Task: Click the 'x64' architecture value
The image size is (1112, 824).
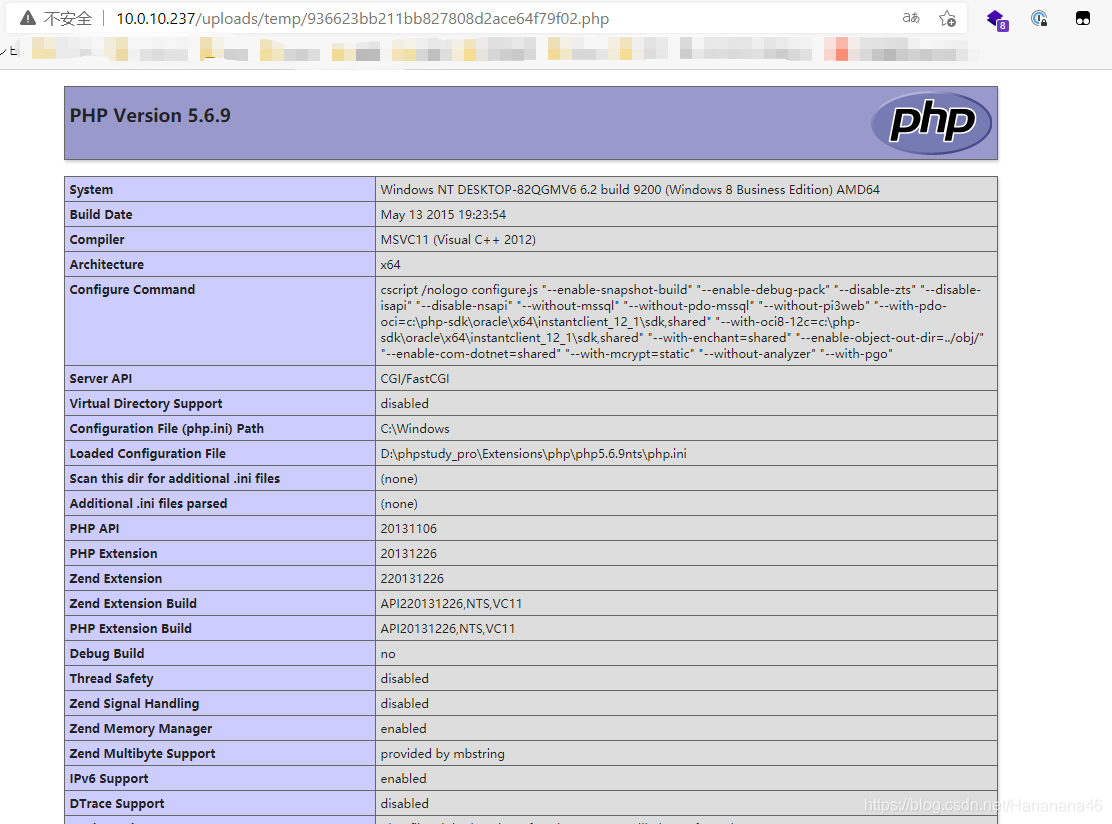Action: click(390, 265)
